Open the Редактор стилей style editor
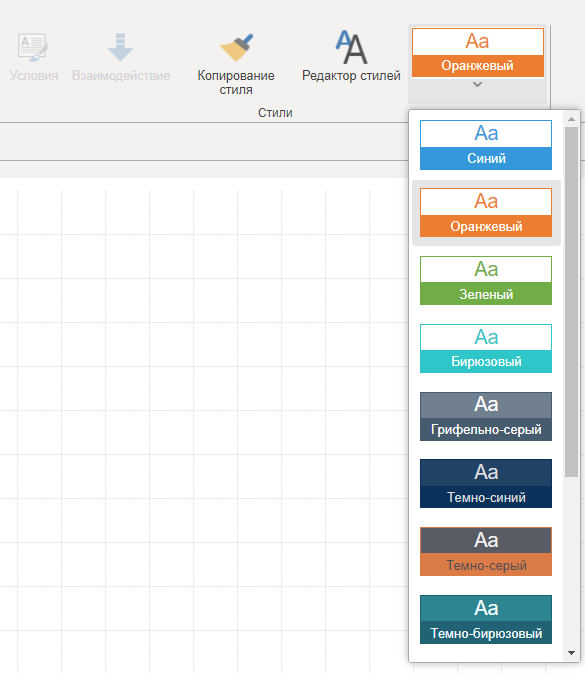Image resolution: width=585 pixels, height=673 pixels. pyautogui.click(x=351, y=56)
